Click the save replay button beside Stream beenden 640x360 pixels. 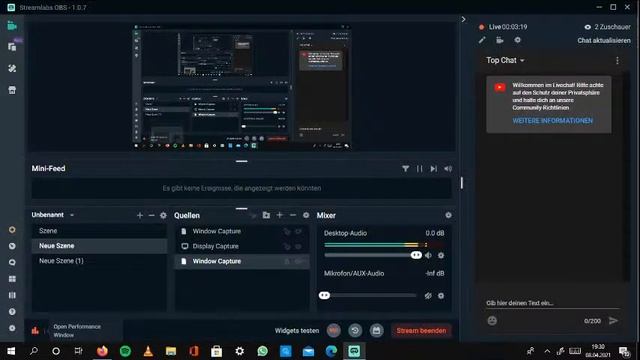(376, 331)
